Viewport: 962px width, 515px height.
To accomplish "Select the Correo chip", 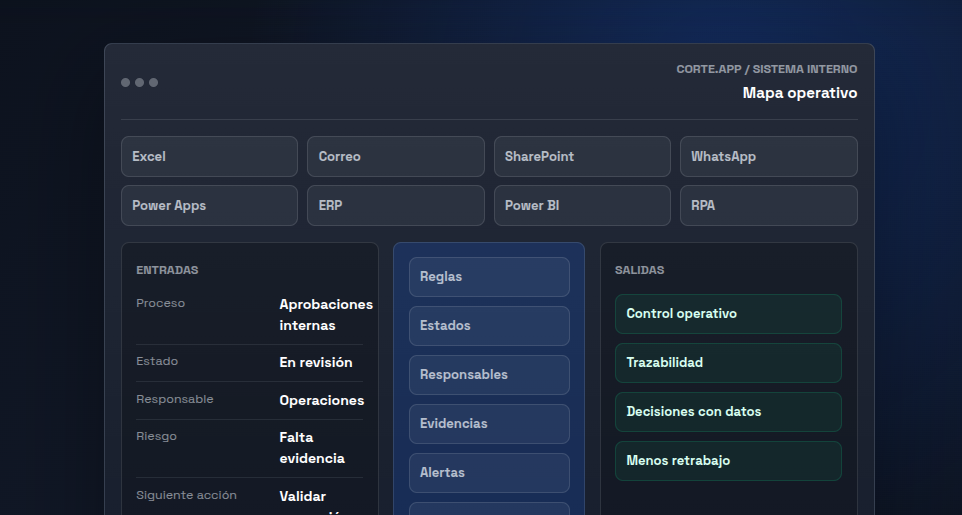I will [x=396, y=157].
